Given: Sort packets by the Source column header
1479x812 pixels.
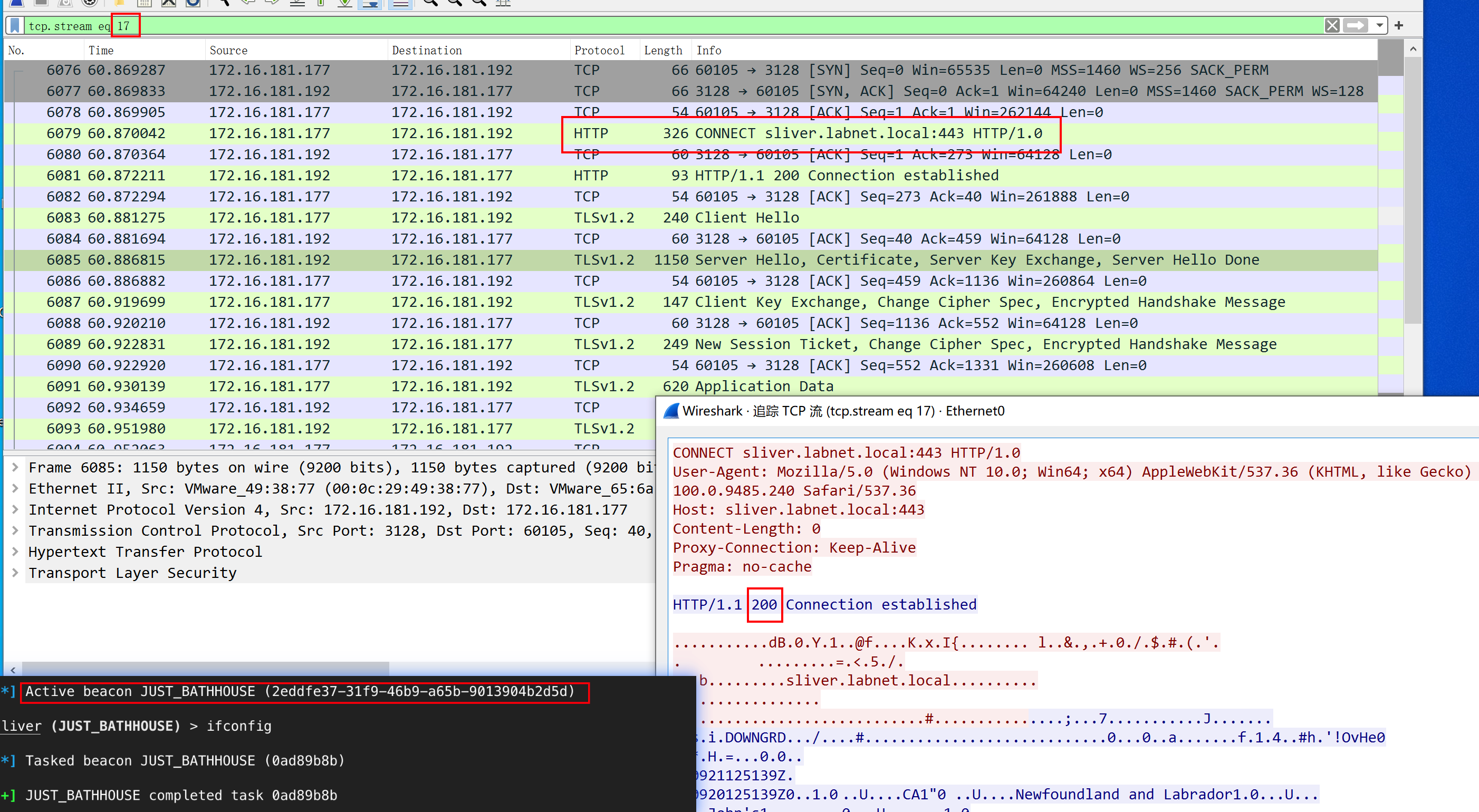Looking at the screenshot, I should click(296, 51).
